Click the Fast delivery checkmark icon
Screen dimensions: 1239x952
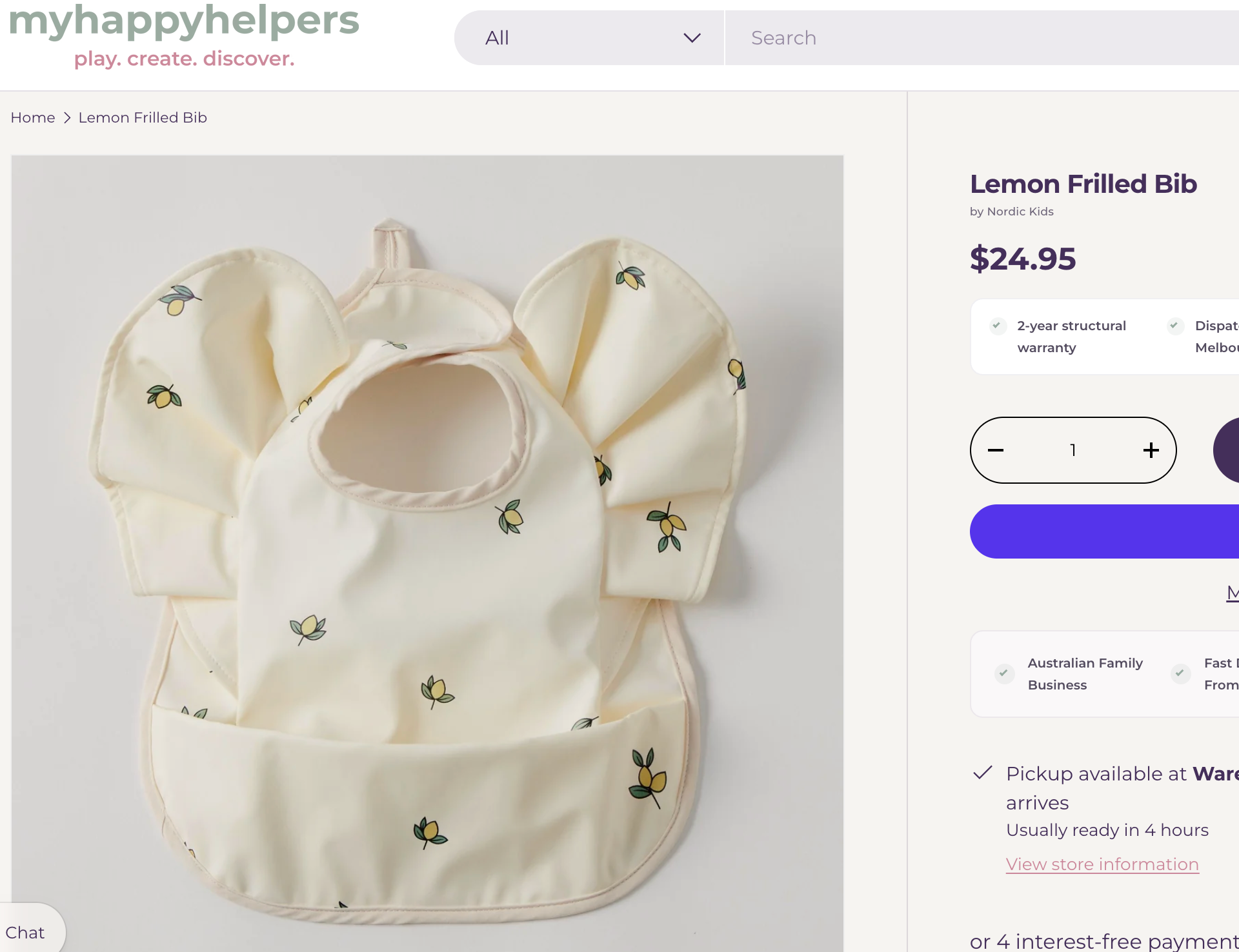click(1180, 673)
